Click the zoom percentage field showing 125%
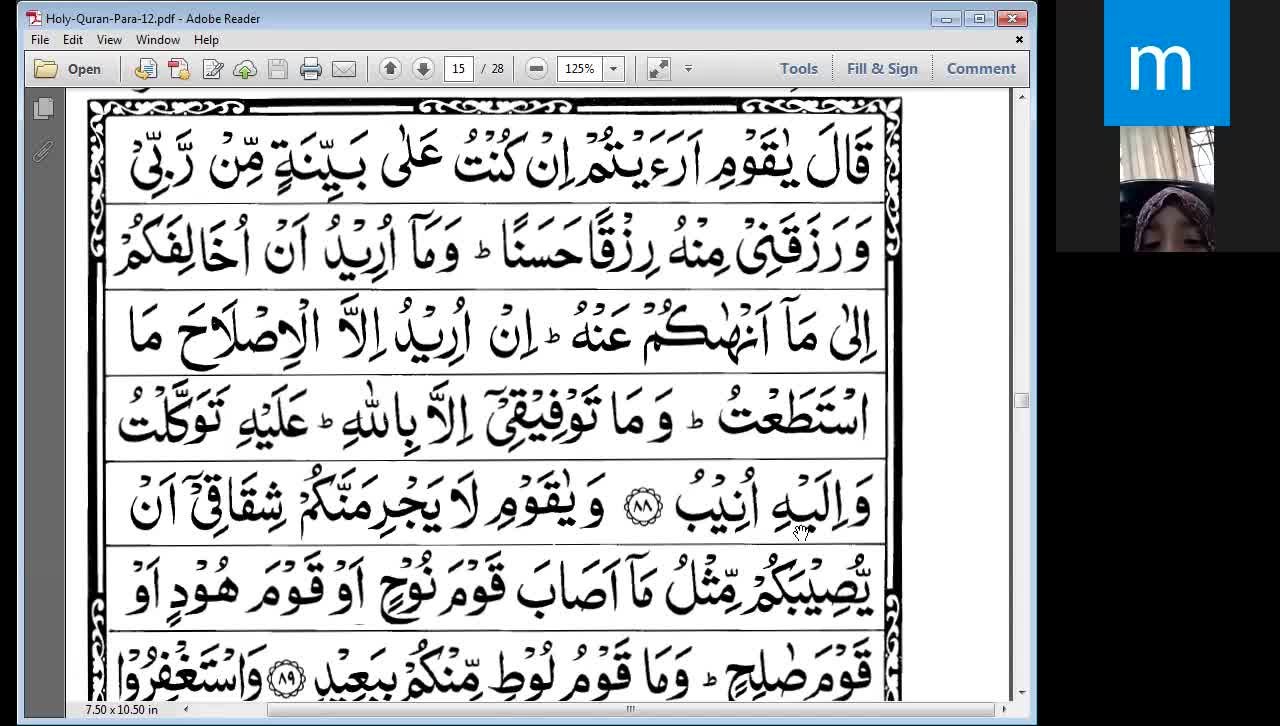The height and width of the screenshot is (726, 1280). (x=580, y=69)
